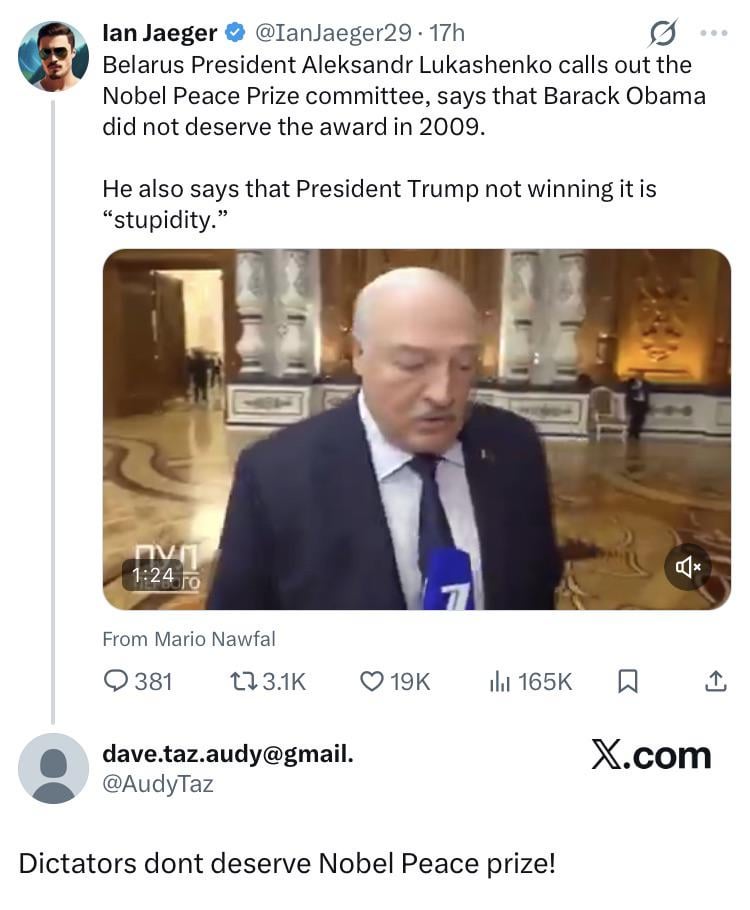
Task: Open the three-dot more options menu
Action: tap(714, 33)
